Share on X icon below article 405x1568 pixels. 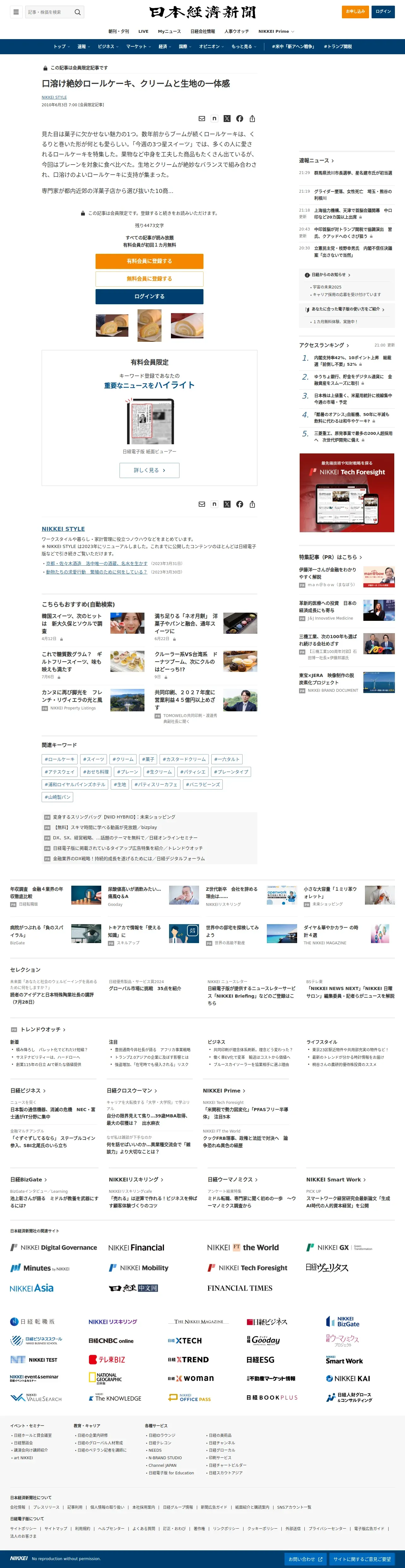[x=227, y=504]
